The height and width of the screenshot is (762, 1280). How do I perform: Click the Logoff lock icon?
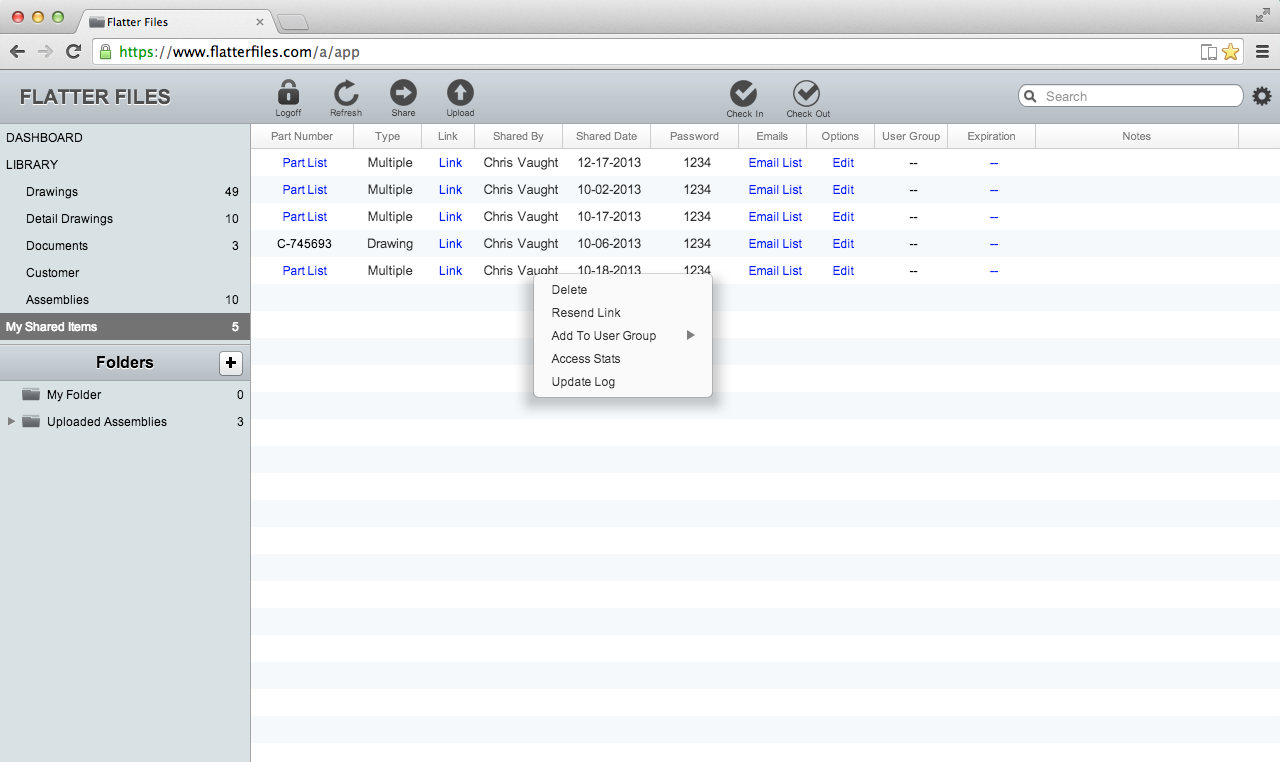pyautogui.click(x=288, y=93)
